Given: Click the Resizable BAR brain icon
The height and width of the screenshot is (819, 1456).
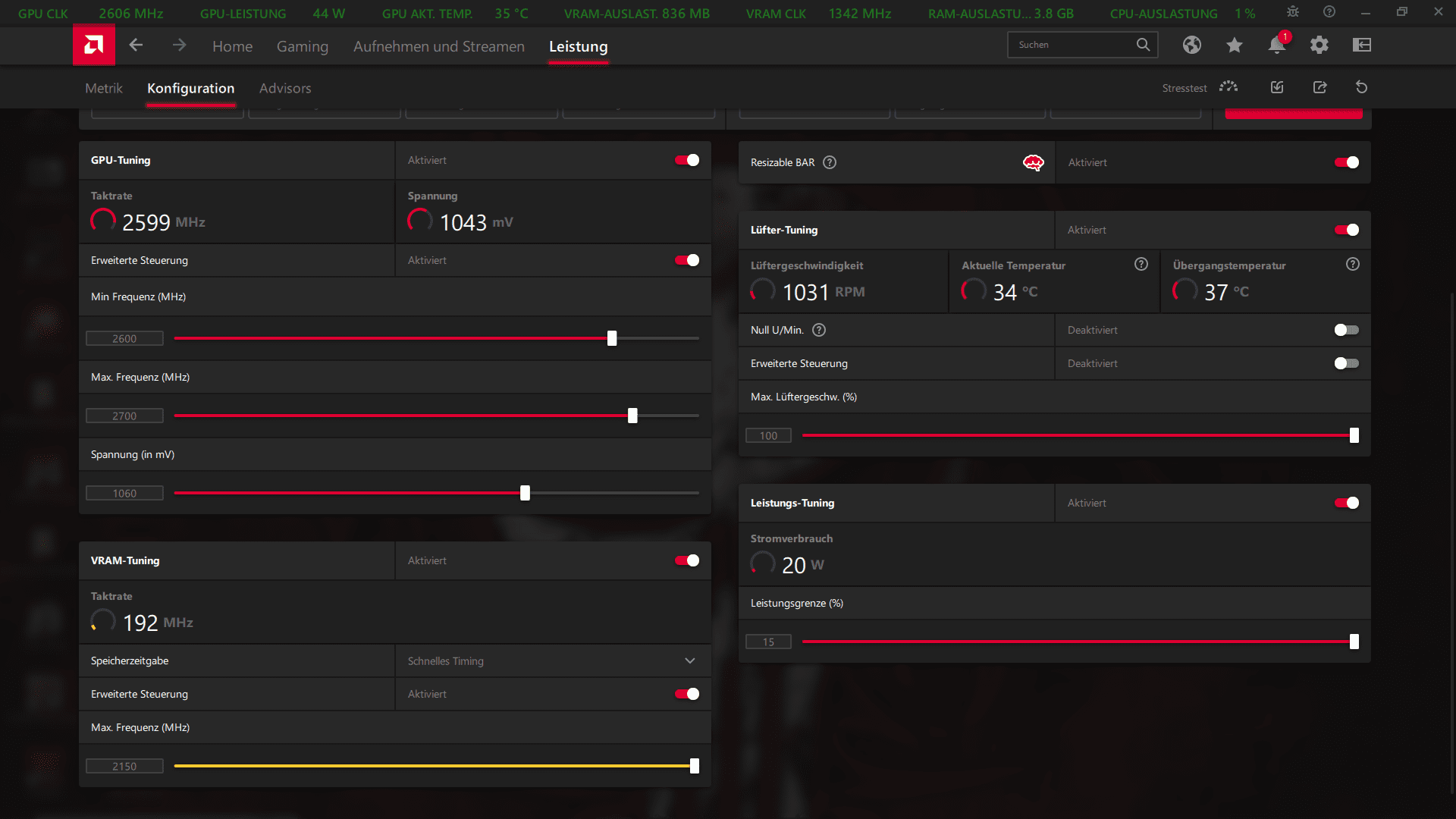Looking at the screenshot, I should [1033, 162].
